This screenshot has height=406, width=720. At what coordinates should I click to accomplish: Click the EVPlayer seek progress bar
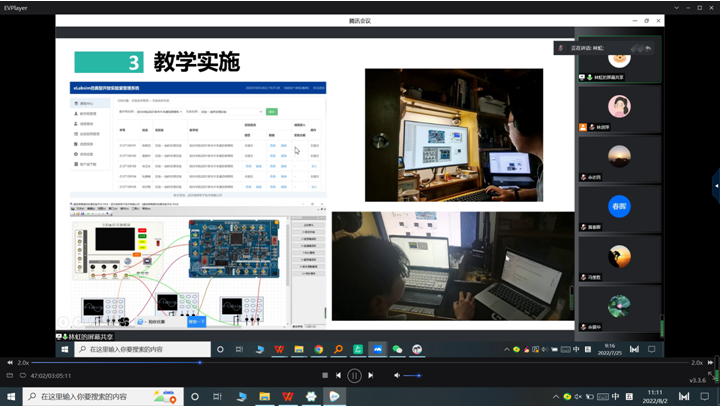[x=360, y=362]
